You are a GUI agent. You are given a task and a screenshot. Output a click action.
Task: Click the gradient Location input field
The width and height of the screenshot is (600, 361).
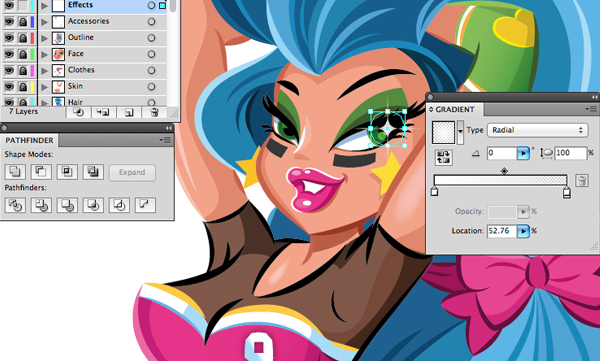coord(501,231)
